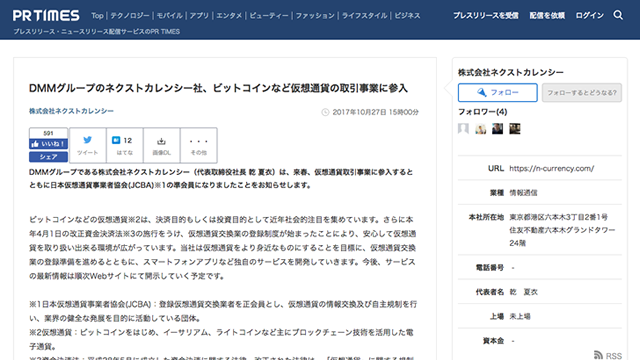
Task: Click the ログイン link
Action: [589, 16]
